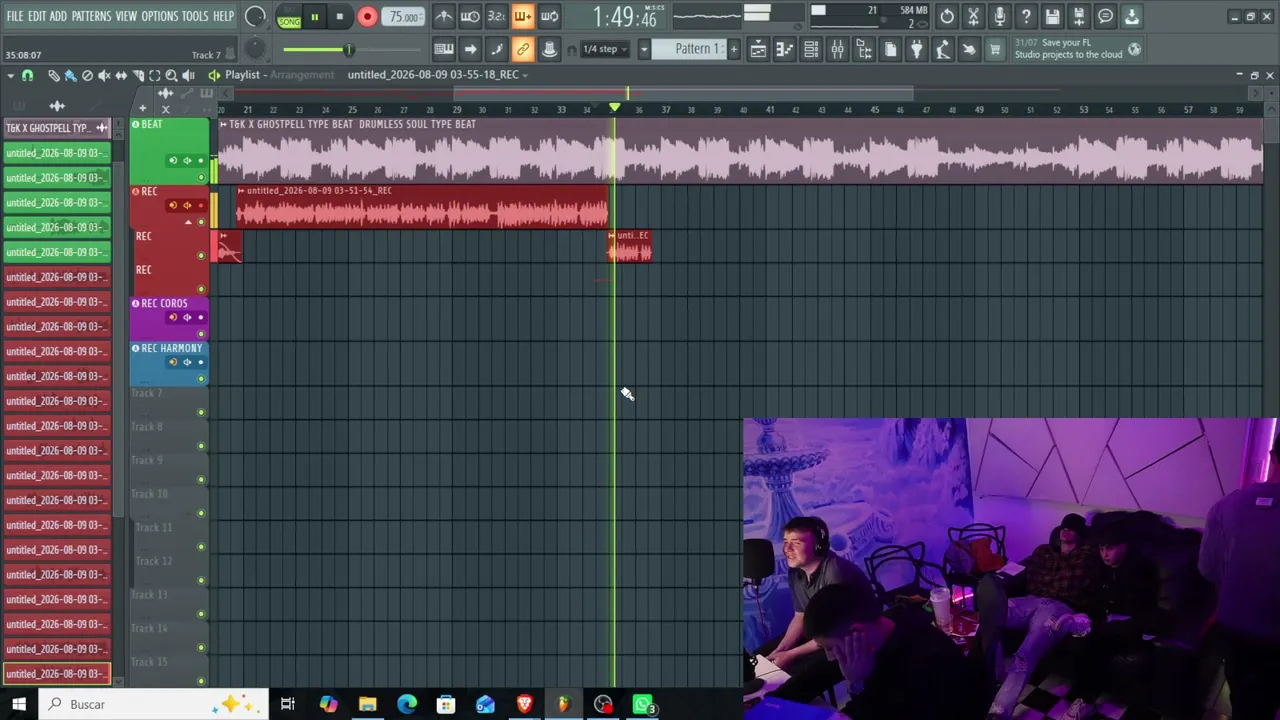1280x720 pixels.
Task: Toggle the note/clip grouping icon
Action: tap(496, 49)
